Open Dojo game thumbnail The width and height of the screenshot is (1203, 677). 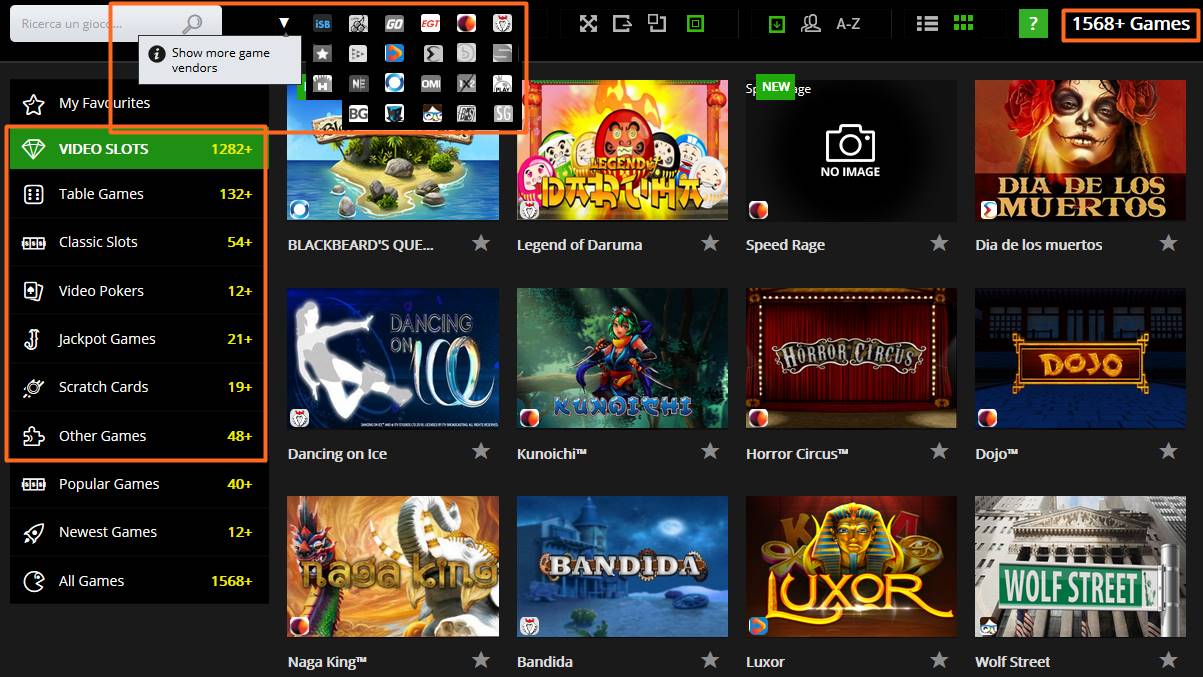[1080, 358]
